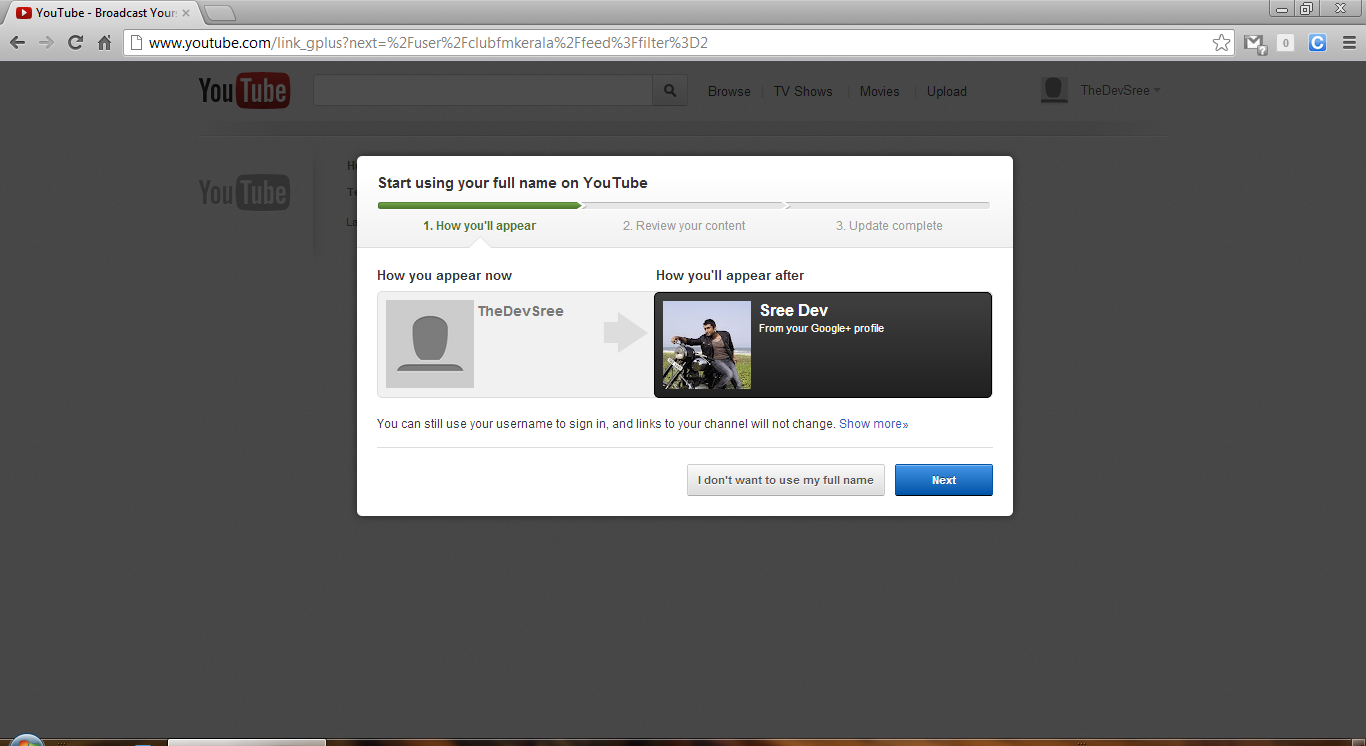Select the YouTube - Broadcast Yourself tab
The image size is (1366, 746).
pos(102,13)
